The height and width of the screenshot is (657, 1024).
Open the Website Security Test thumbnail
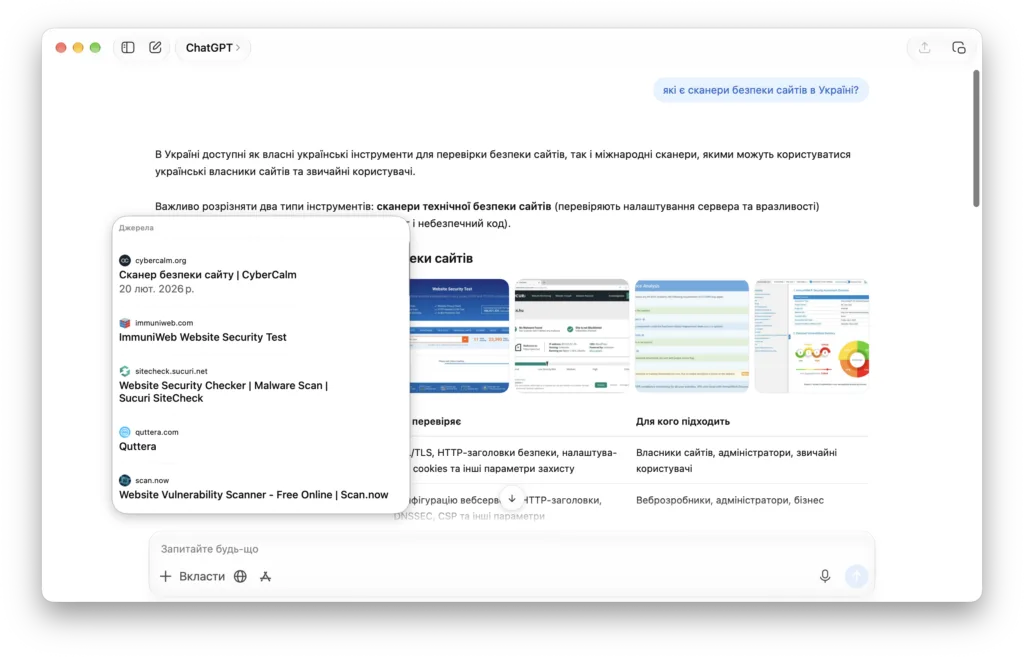point(459,336)
